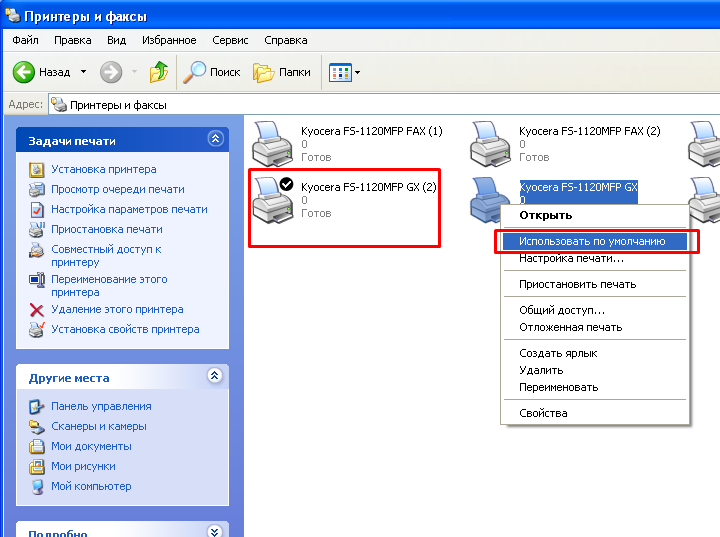
Task: Click Переименование этого принтера link
Action: click(109, 285)
